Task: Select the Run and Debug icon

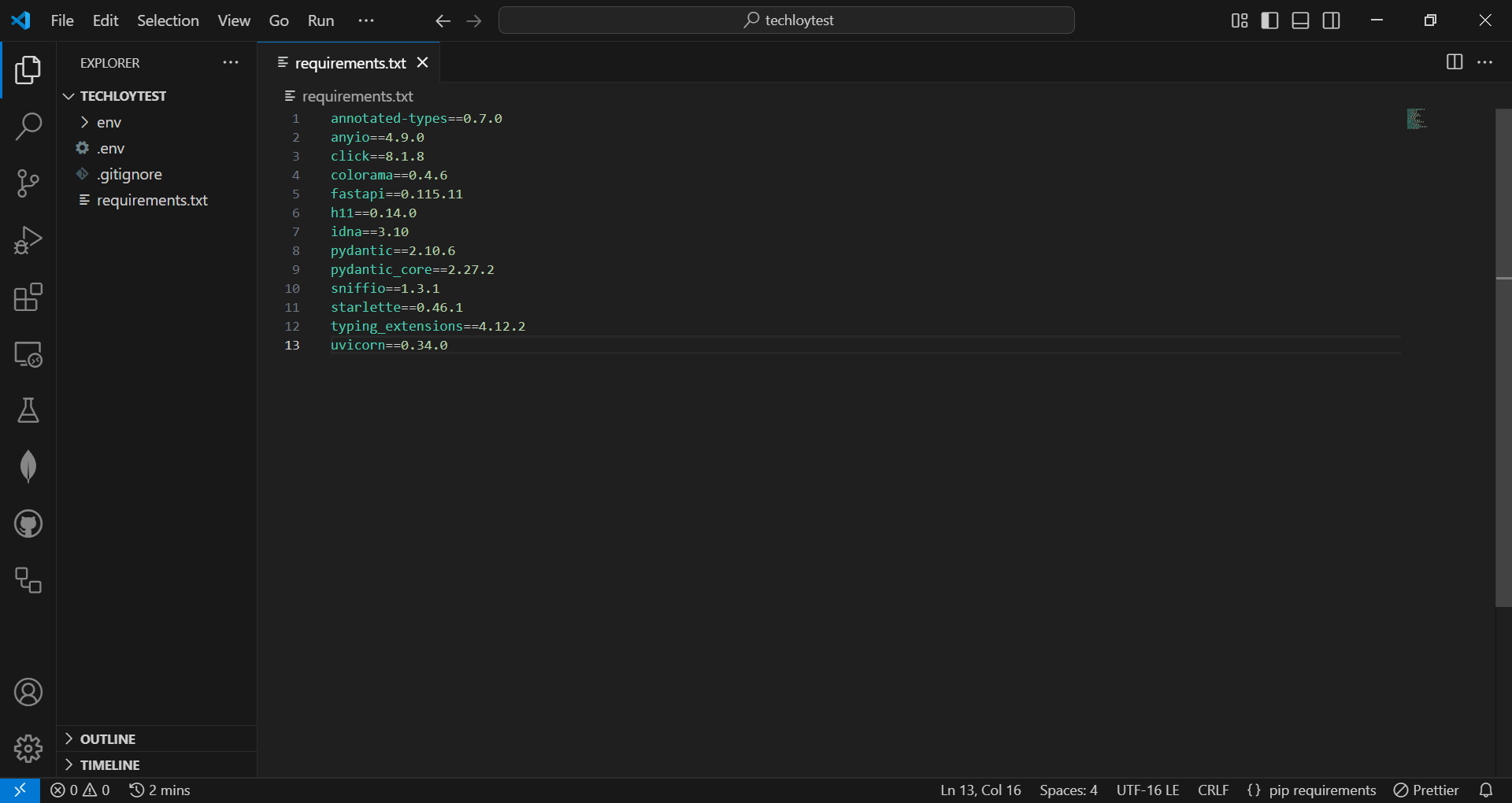Action: click(28, 240)
